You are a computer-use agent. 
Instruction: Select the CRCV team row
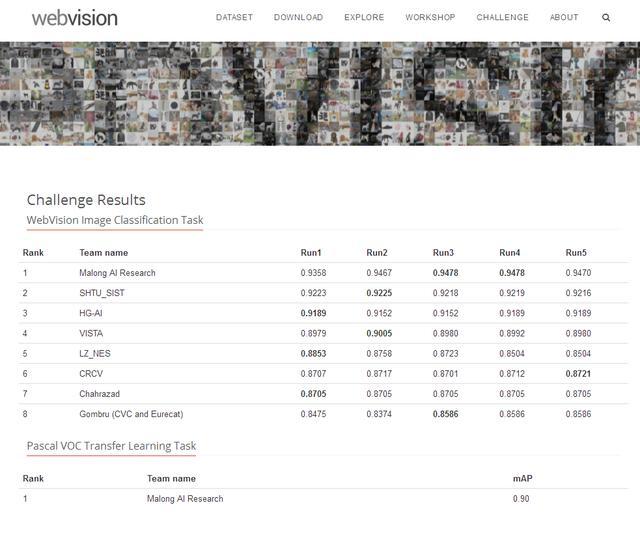click(323, 373)
